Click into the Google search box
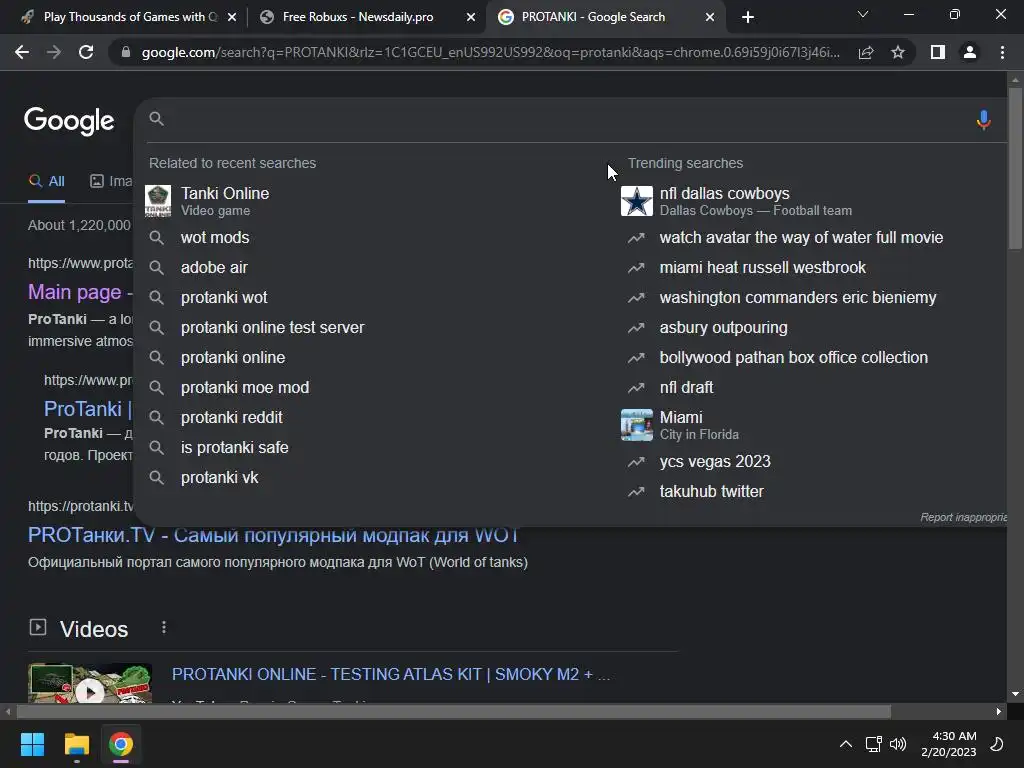Image resolution: width=1024 pixels, height=768 pixels. tap(562, 119)
